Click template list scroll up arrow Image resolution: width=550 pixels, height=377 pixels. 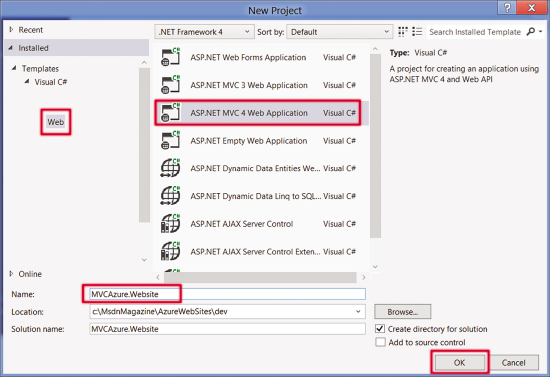click(375, 49)
